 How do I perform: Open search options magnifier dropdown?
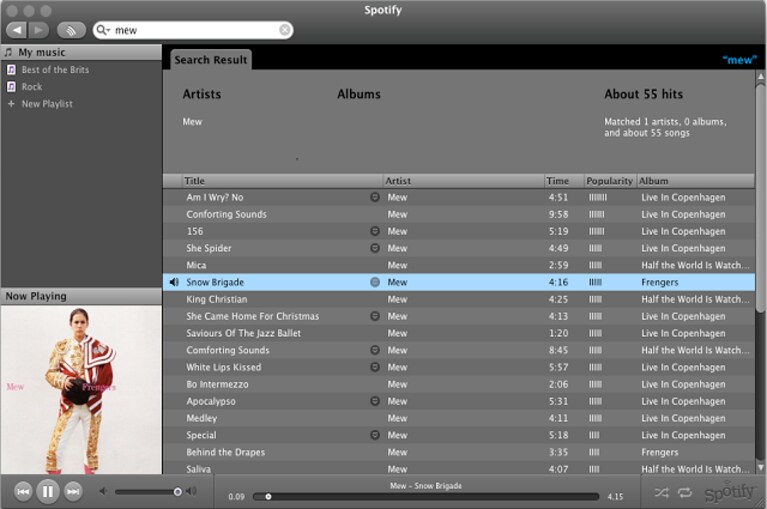pos(103,30)
